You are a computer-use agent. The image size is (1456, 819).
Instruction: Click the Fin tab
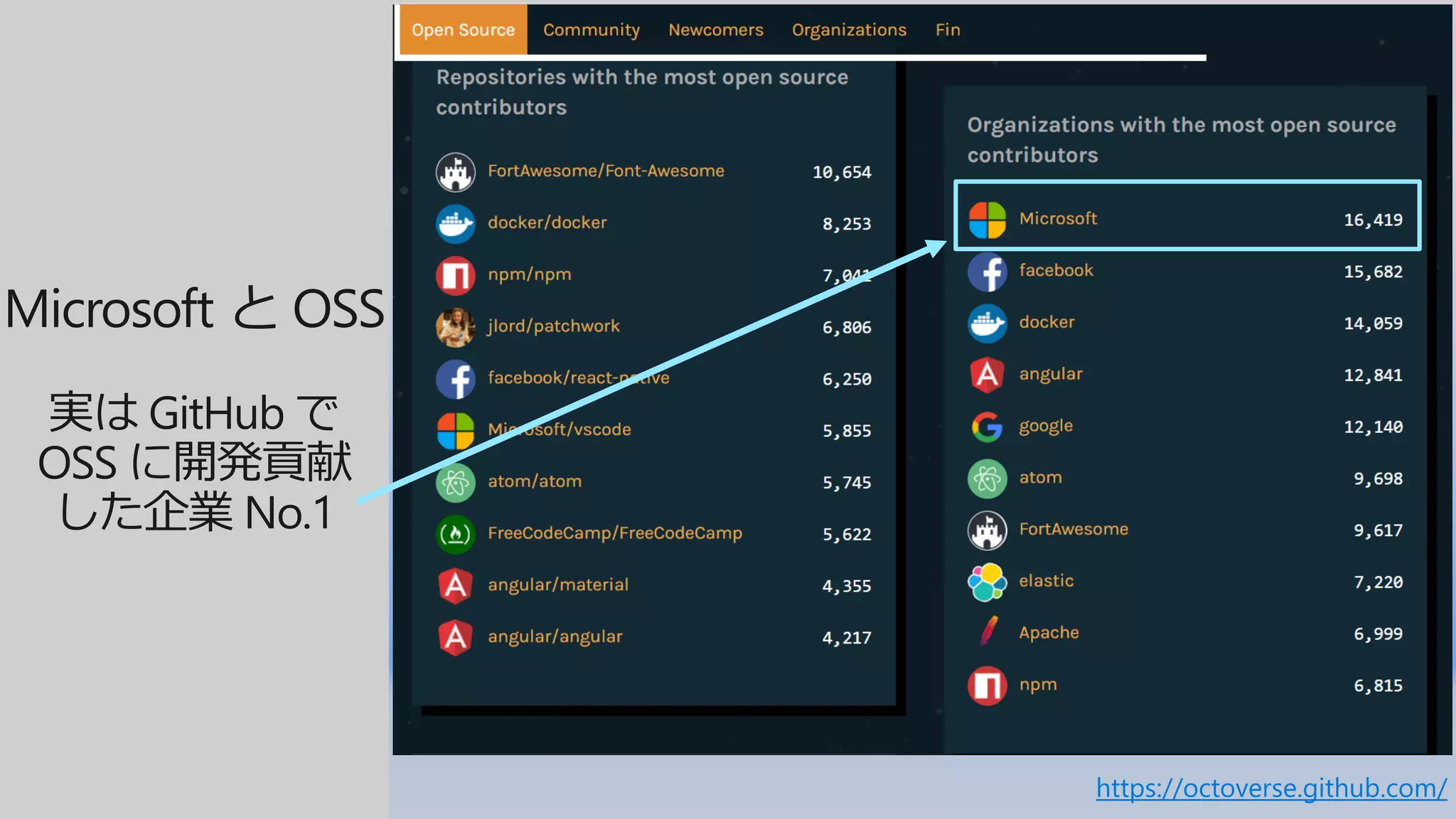948,30
